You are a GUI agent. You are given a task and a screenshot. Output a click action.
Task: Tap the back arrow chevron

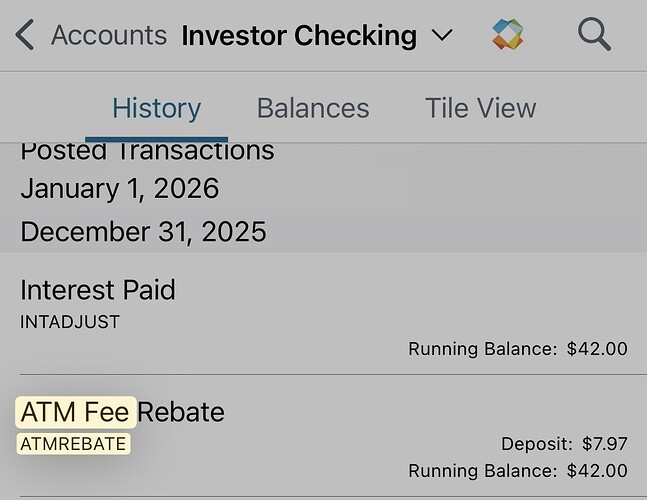pyautogui.click(x=24, y=36)
